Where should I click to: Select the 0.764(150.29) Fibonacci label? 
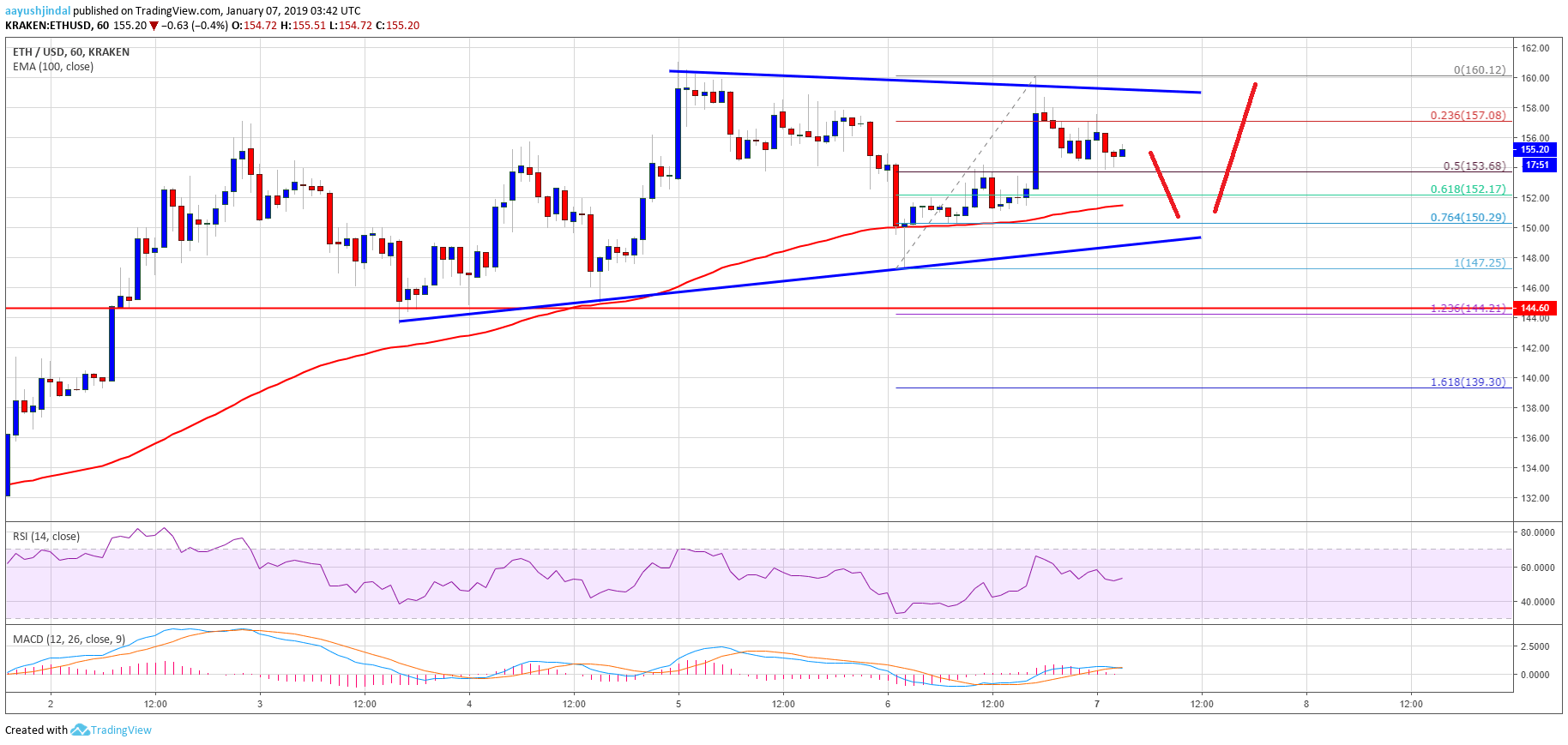click(1468, 218)
